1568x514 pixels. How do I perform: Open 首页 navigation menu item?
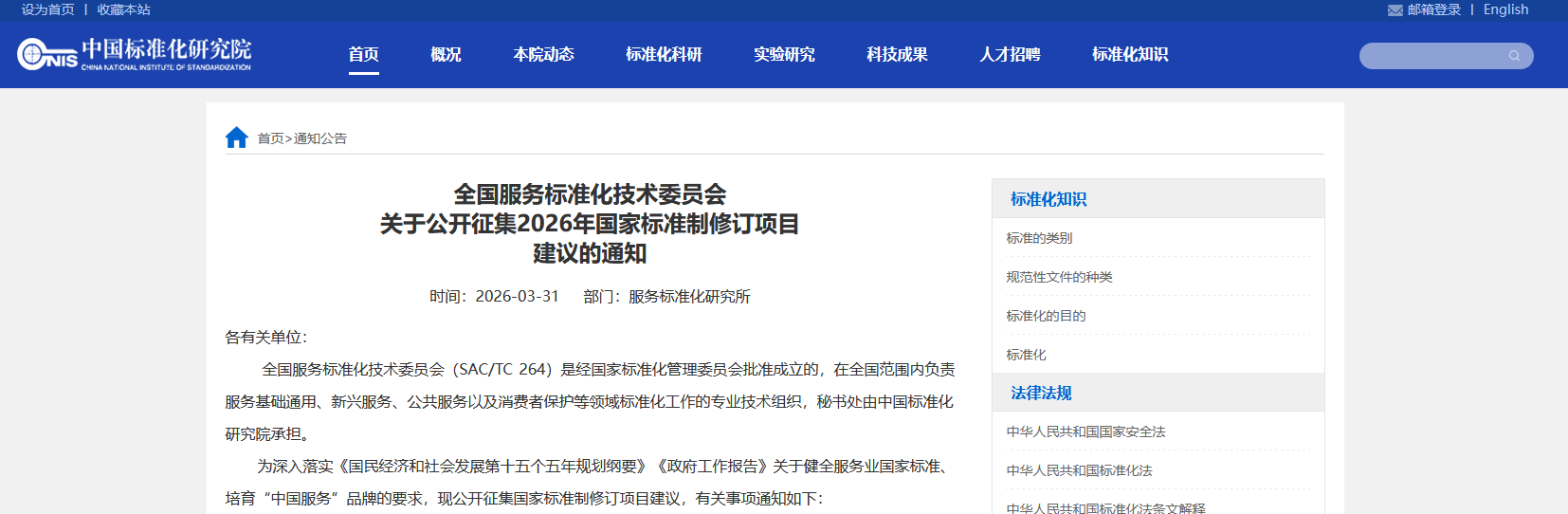point(364,54)
